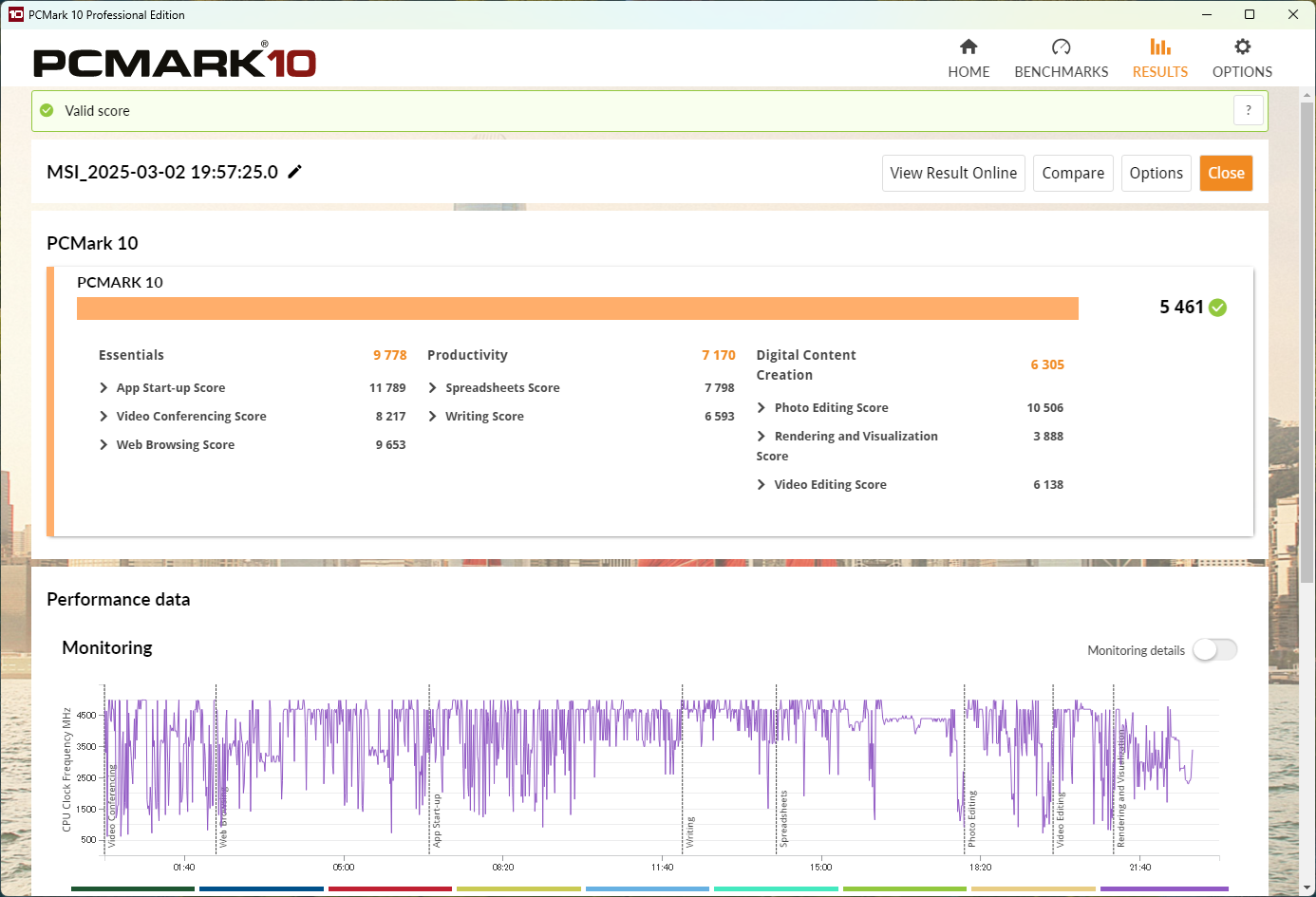
Task: Click the question mark help button
Action: point(1249,110)
